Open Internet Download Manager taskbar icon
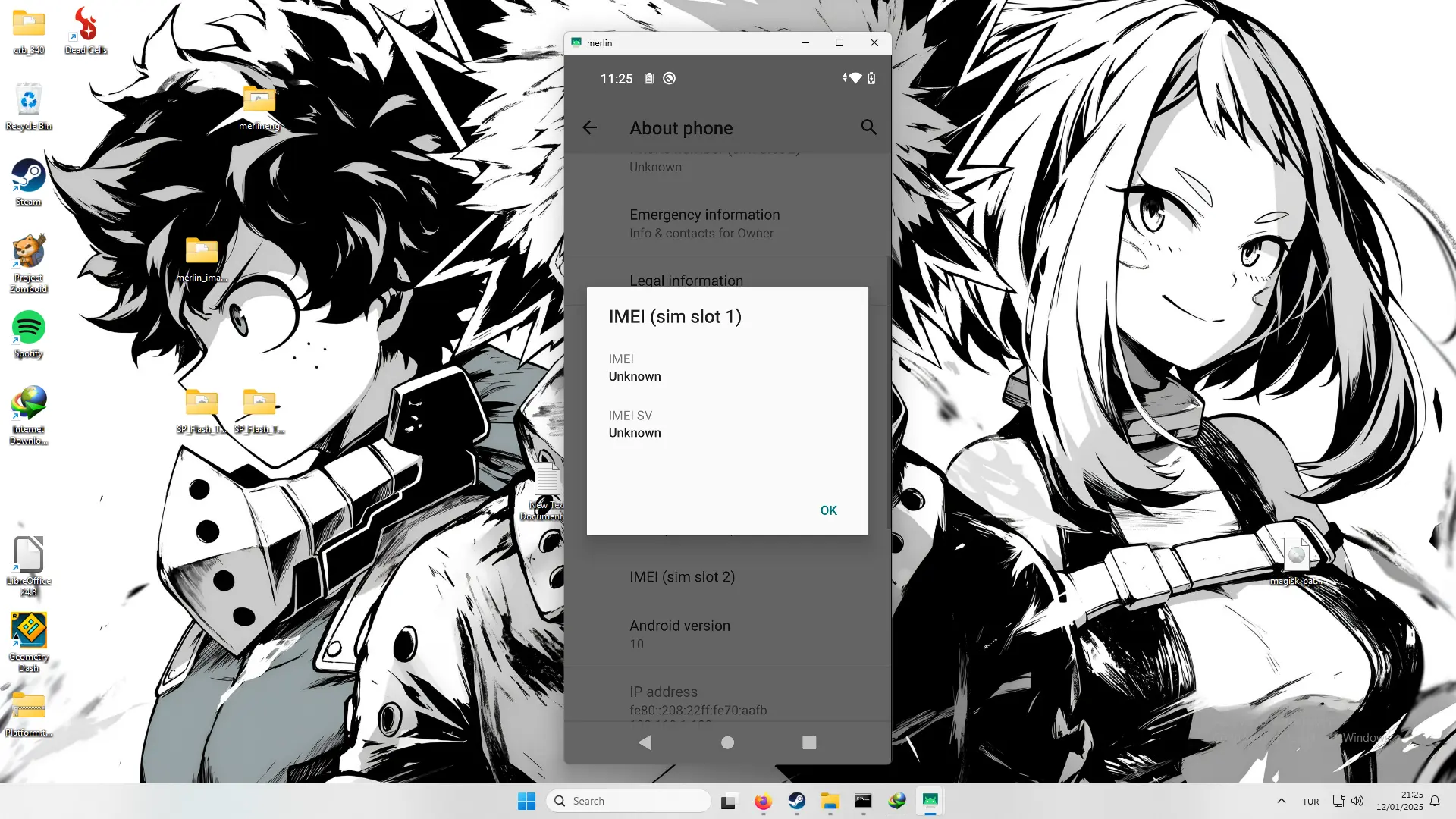Viewport: 1456px width, 819px height. pyautogui.click(x=896, y=801)
